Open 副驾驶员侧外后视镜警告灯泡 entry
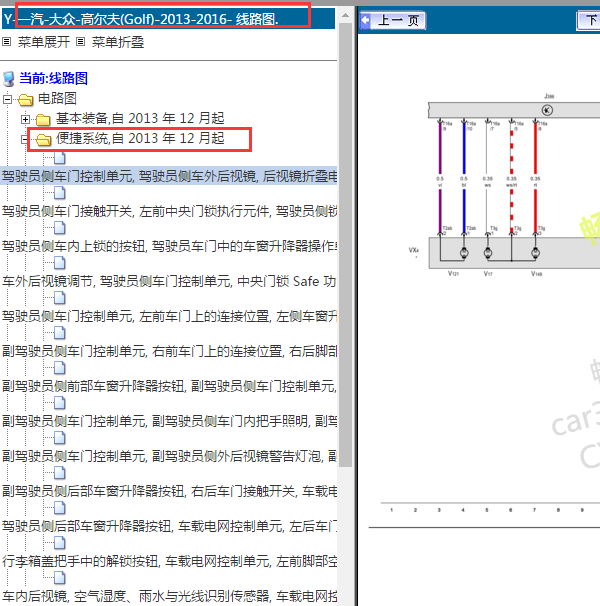 (x=169, y=456)
